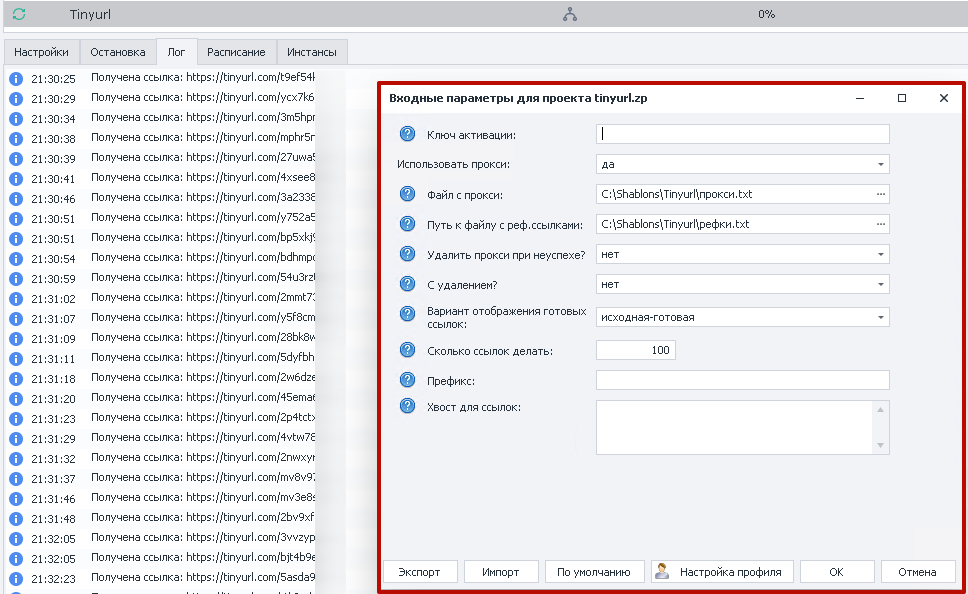Image resolution: width=968 pixels, height=594 pixels.
Task: Select the log row at 21:31:07
Action: pos(161,318)
